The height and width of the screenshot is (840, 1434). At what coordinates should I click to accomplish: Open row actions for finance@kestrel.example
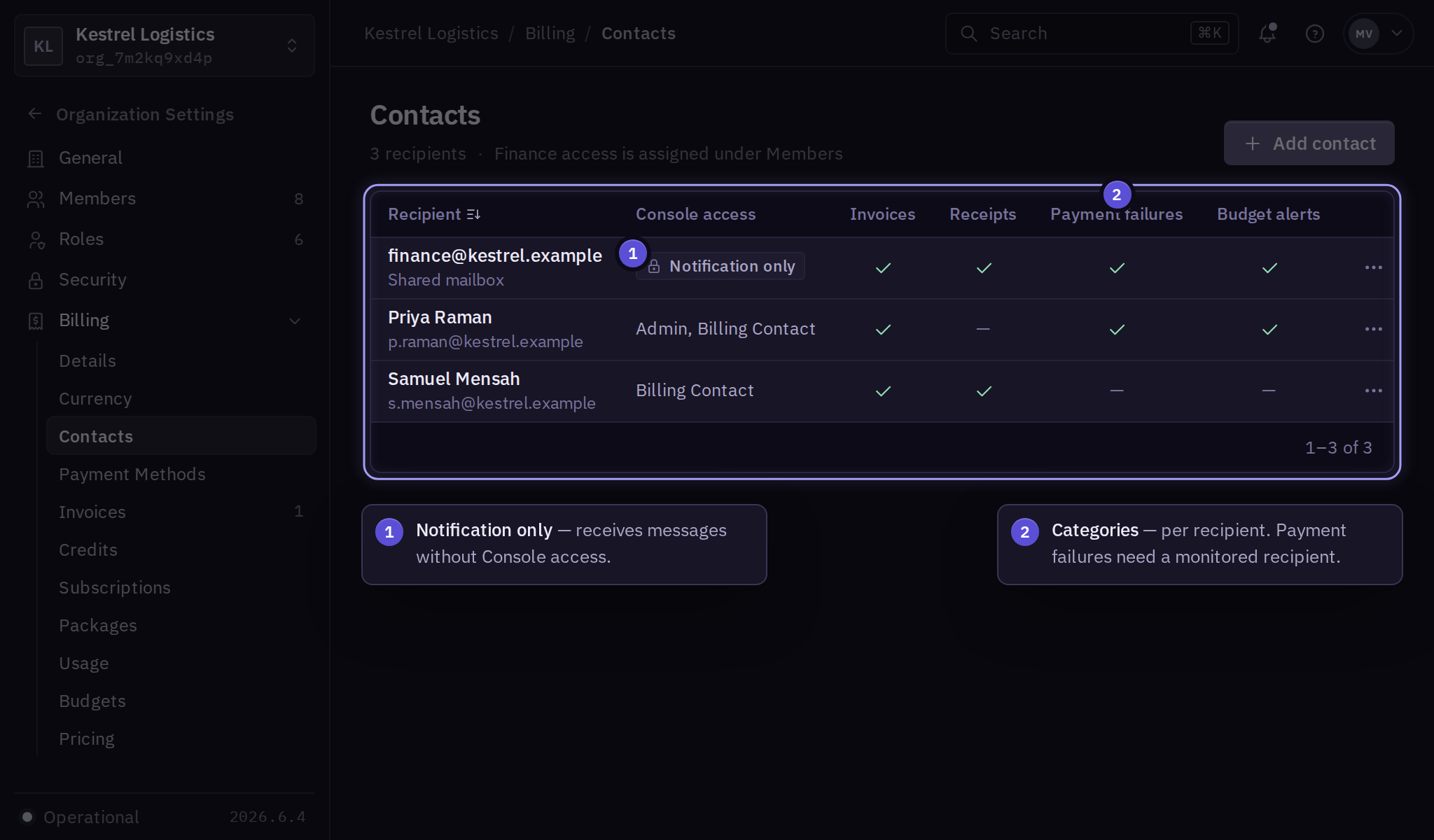tap(1373, 267)
